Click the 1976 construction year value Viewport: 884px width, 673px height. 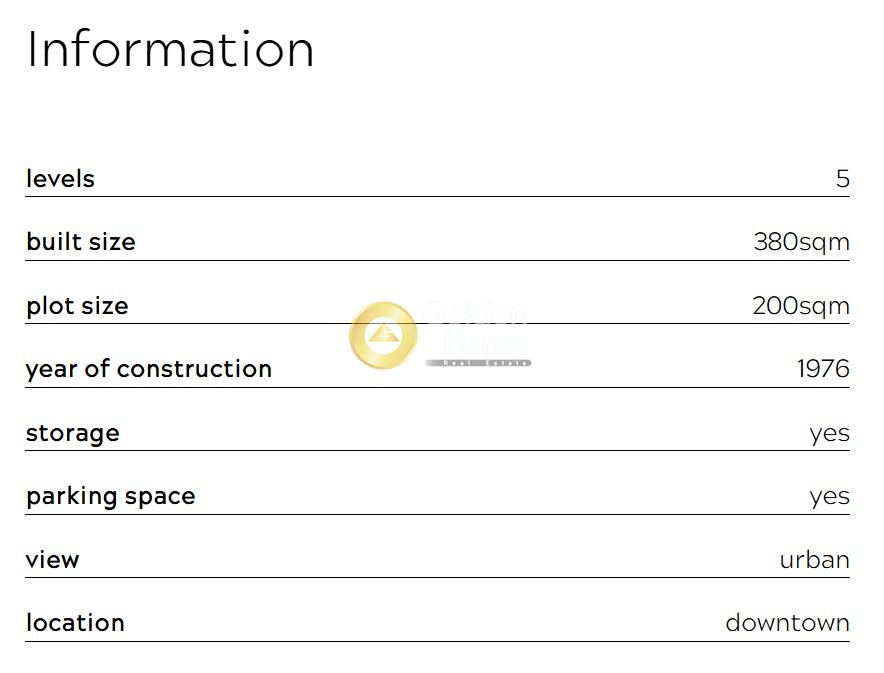pos(822,369)
